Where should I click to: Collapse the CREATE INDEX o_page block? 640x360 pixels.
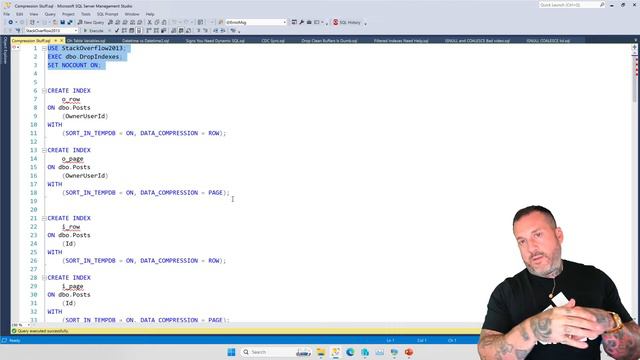[44, 150]
